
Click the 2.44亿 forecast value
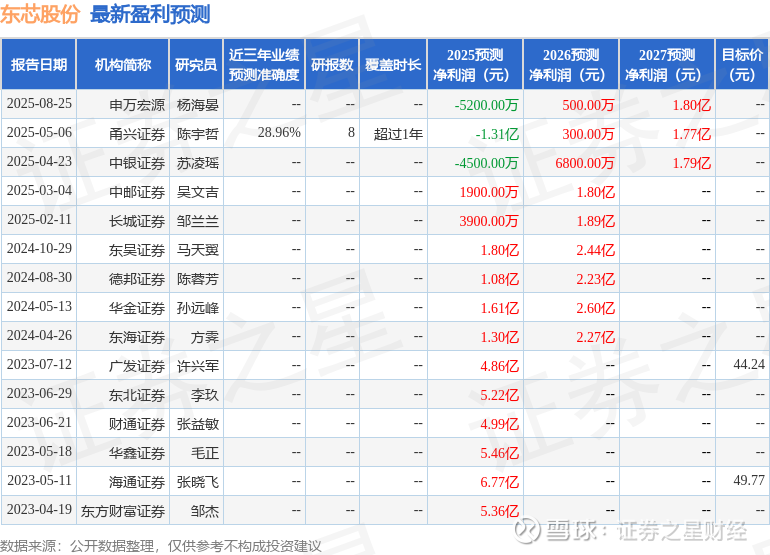(595, 250)
